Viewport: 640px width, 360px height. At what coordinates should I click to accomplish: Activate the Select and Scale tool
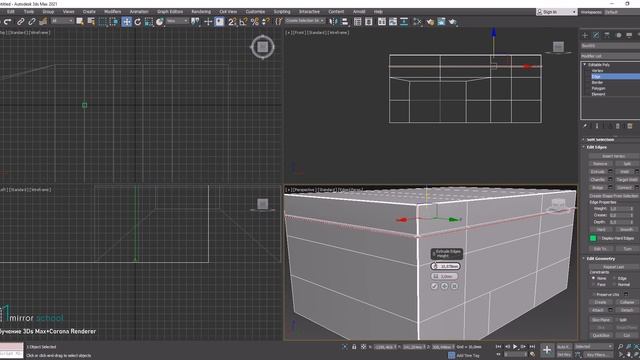149,22
